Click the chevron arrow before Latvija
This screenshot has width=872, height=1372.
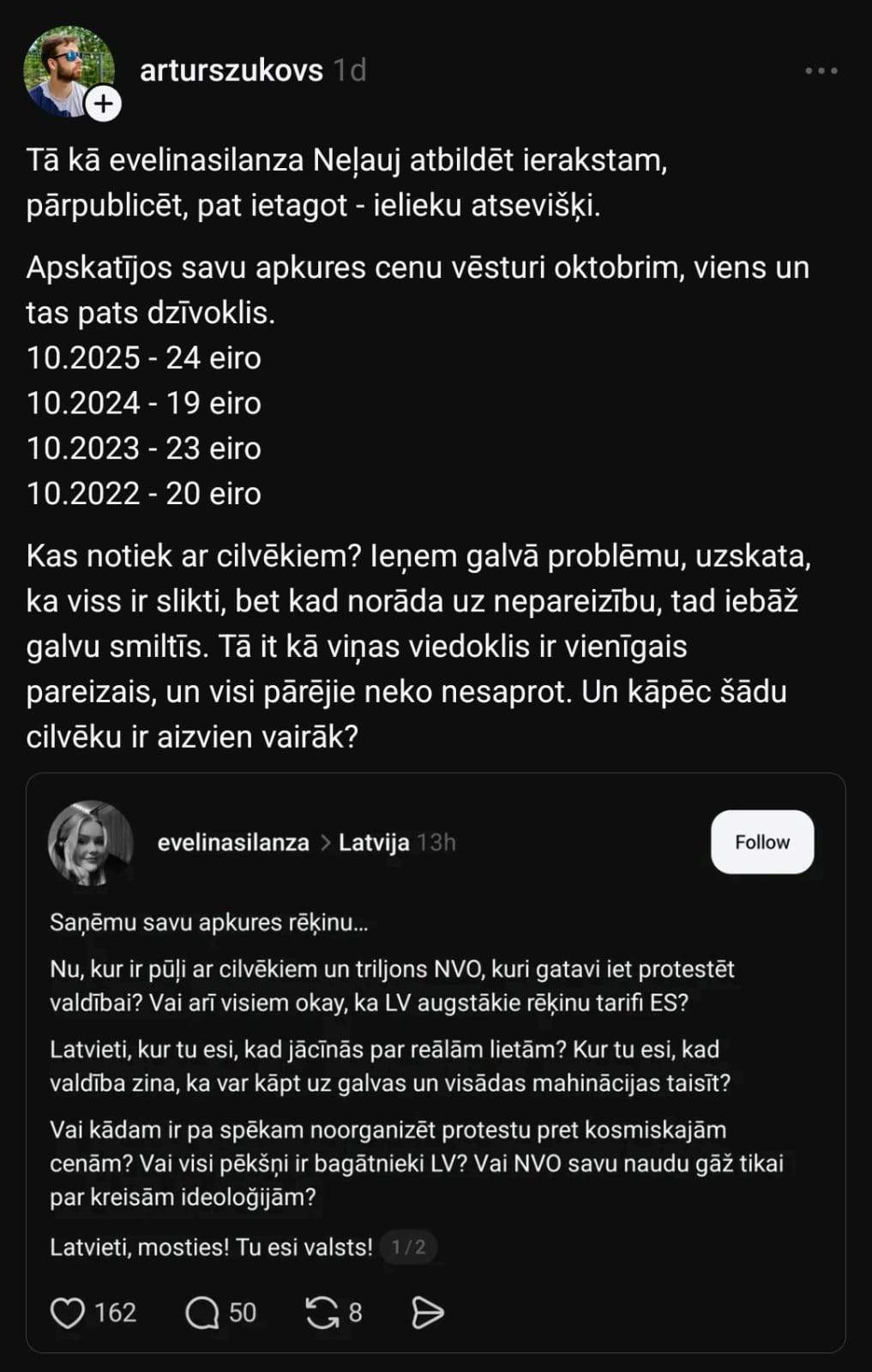click(x=326, y=843)
